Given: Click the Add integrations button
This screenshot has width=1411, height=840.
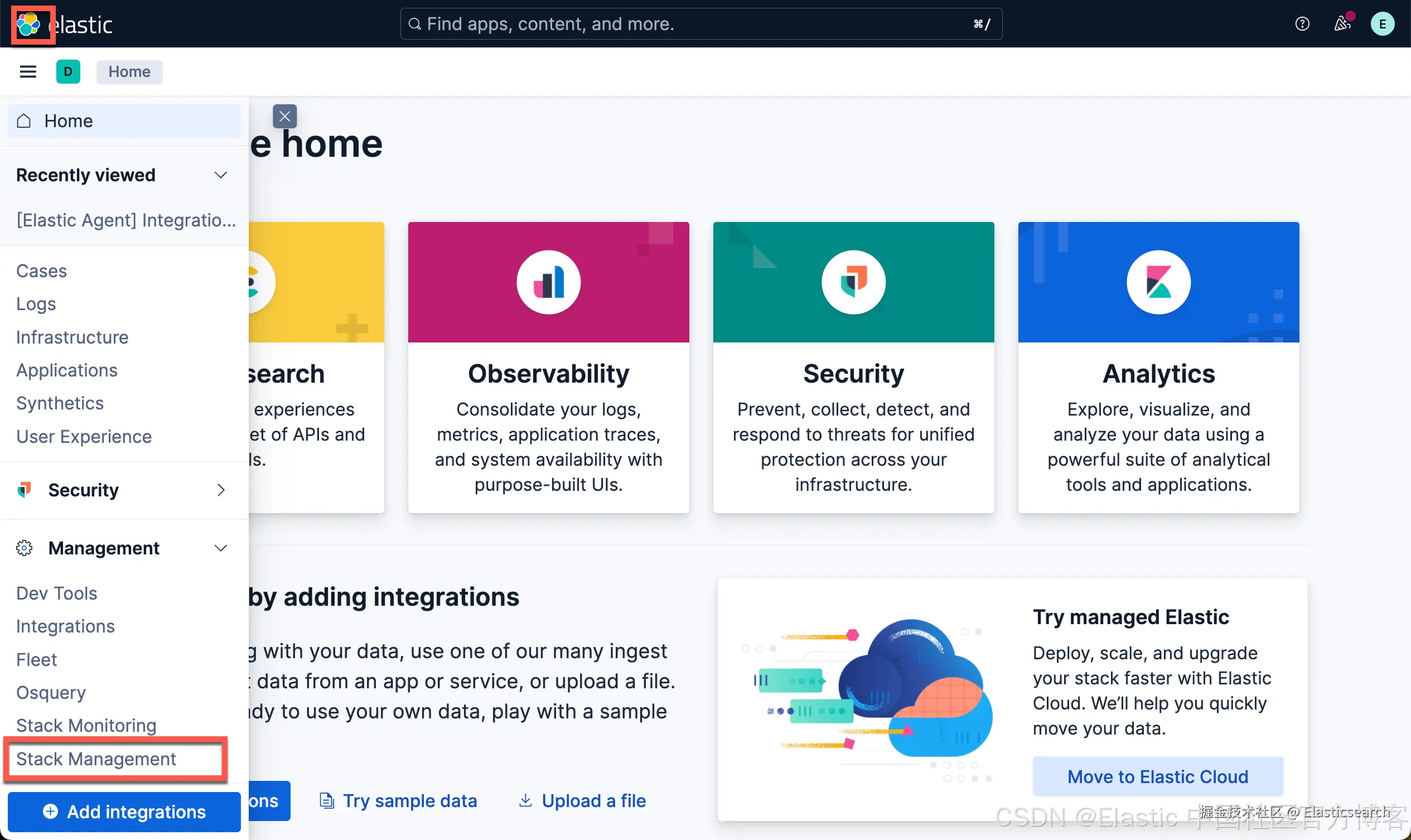Looking at the screenshot, I should [124, 811].
